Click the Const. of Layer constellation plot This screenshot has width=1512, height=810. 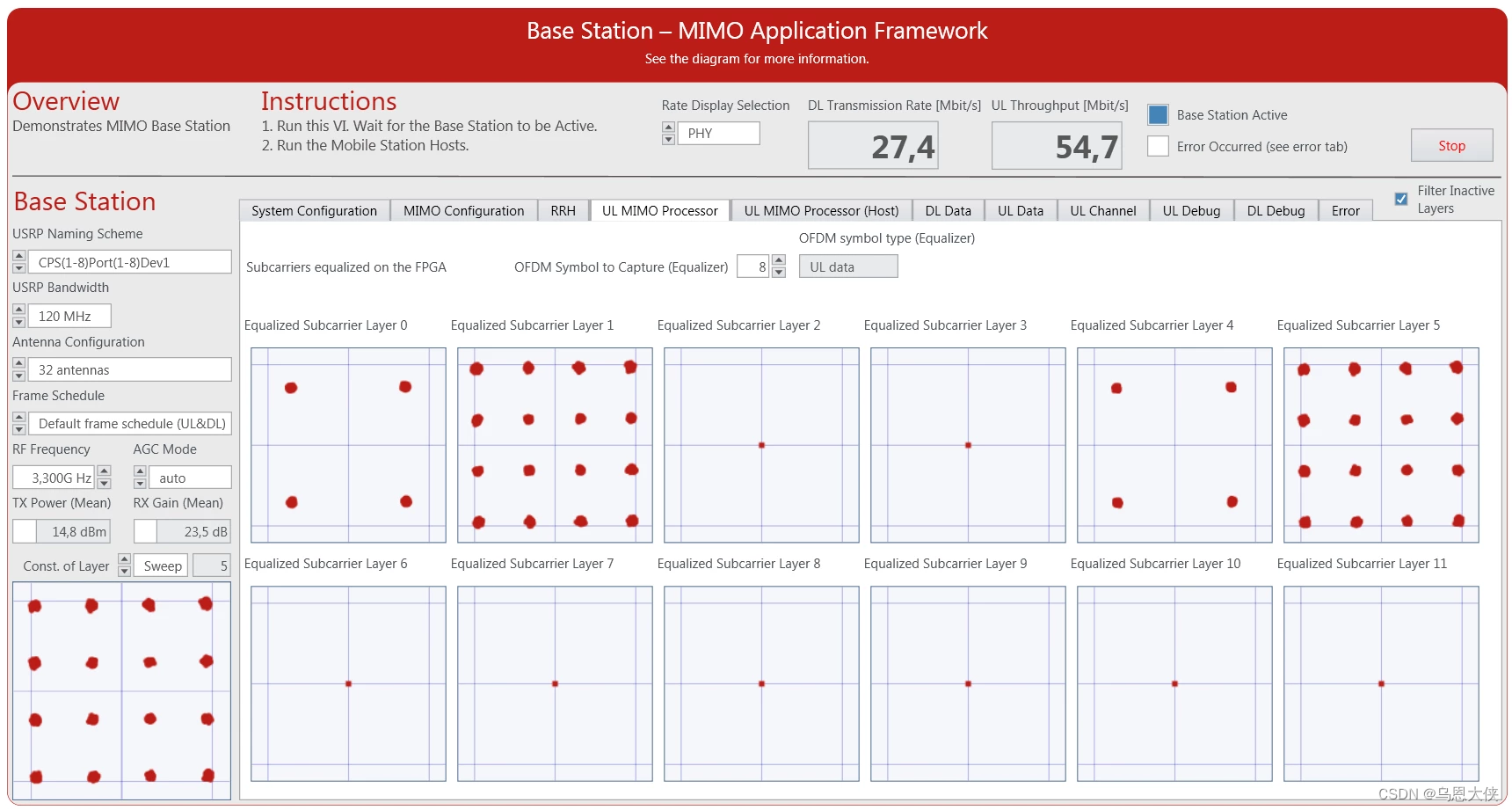[121, 690]
